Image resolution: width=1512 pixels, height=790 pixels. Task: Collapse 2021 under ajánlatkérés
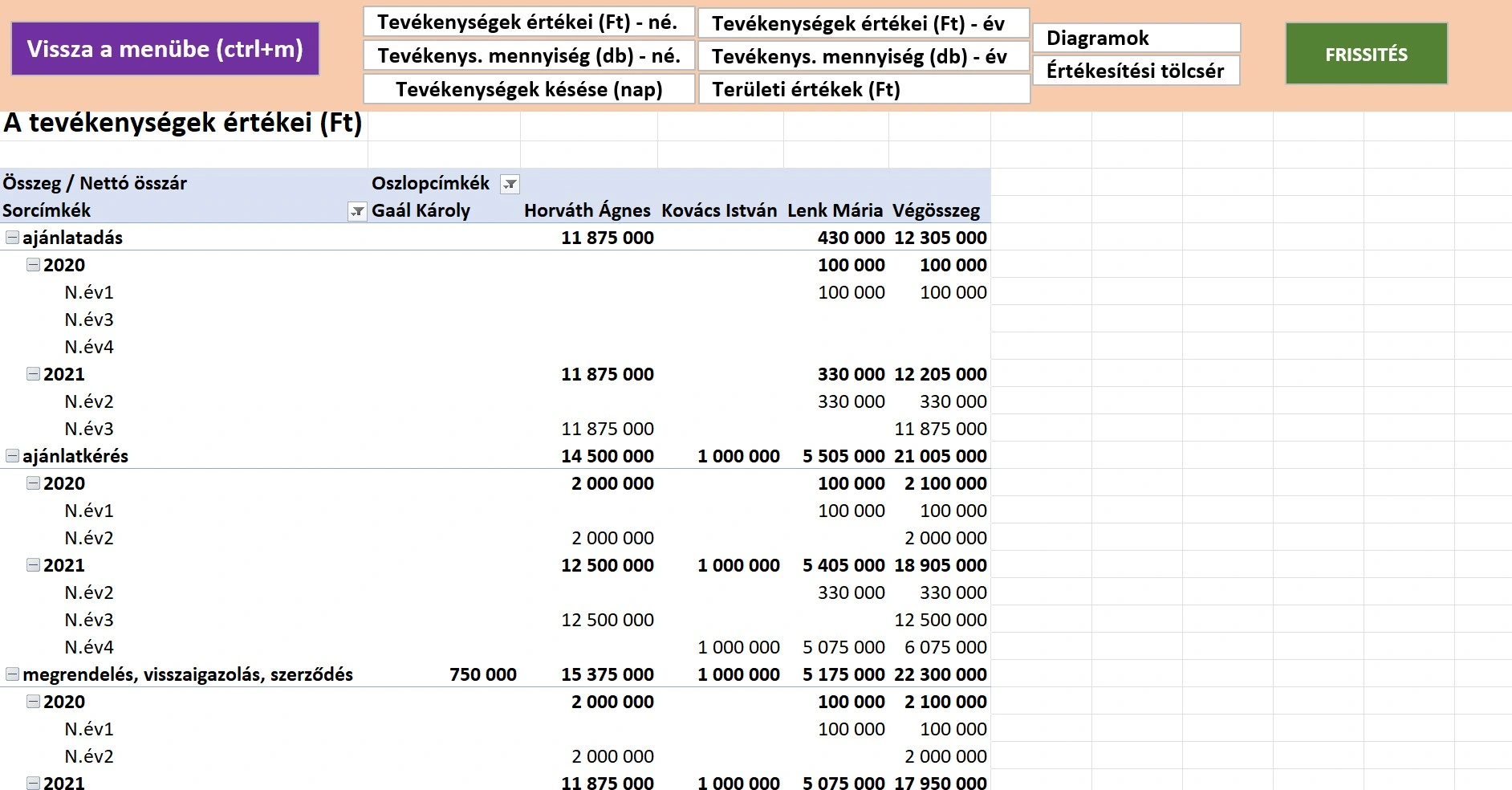(x=33, y=565)
